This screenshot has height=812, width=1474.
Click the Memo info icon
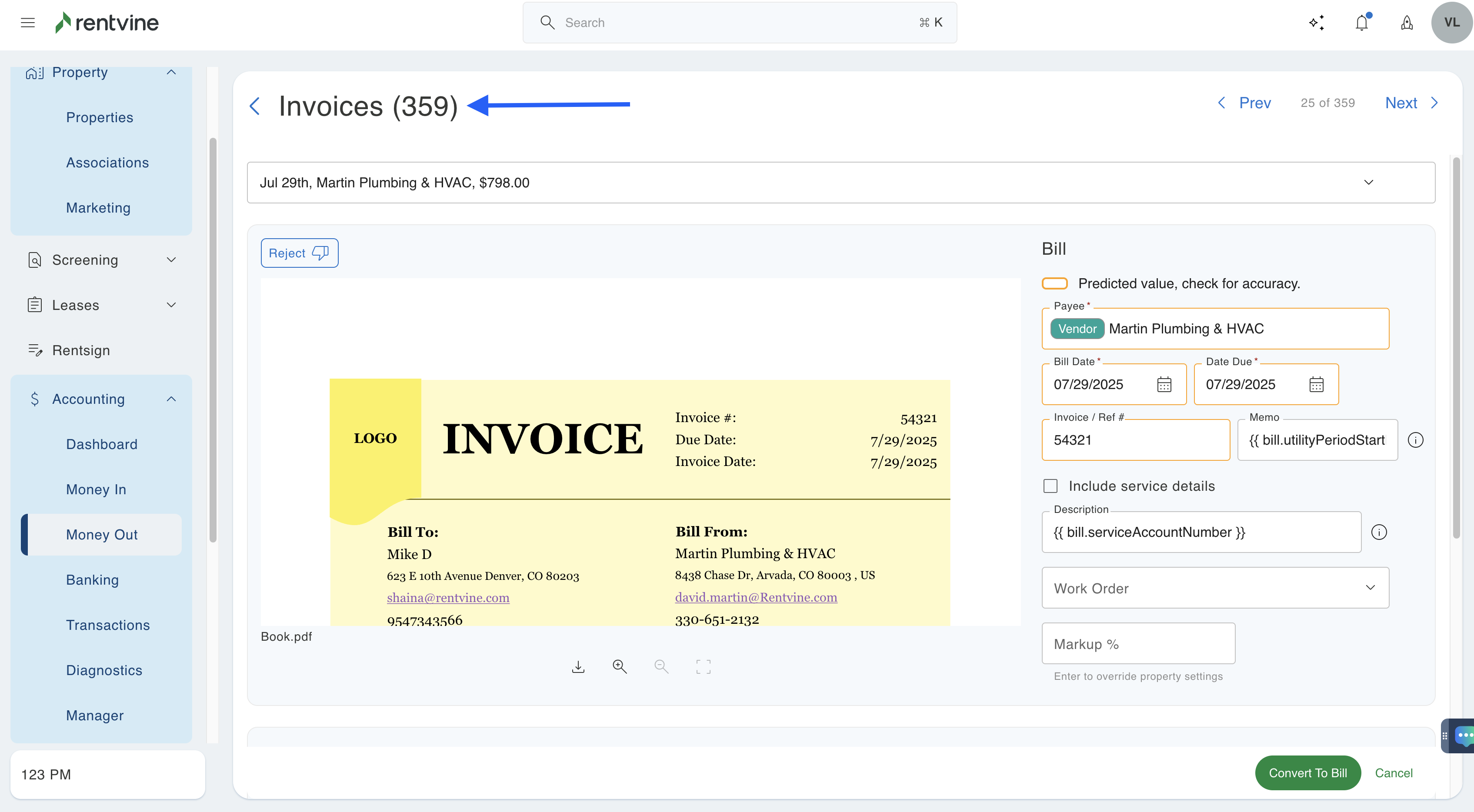(1415, 440)
